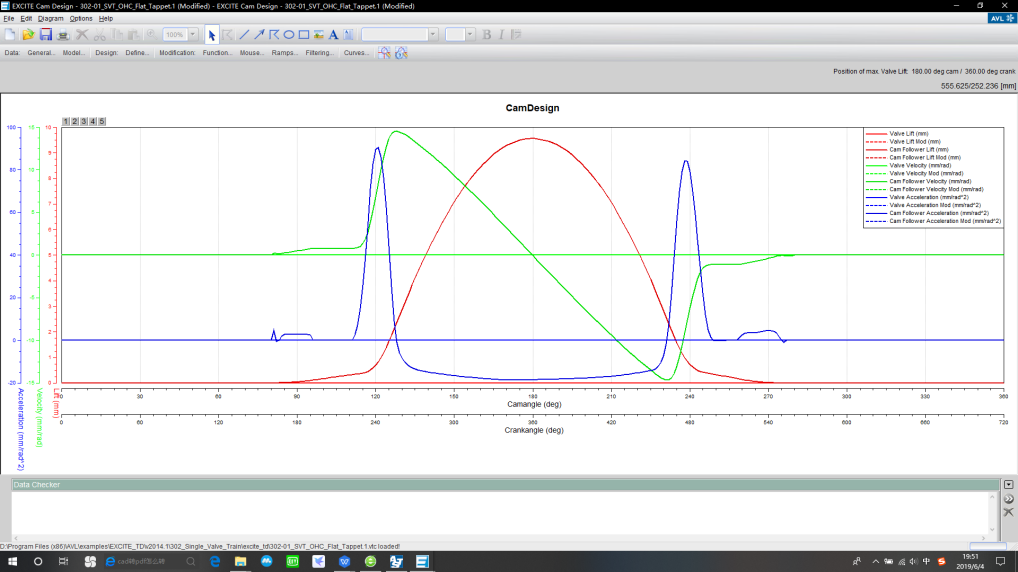Screen dimensions: 1018x572
Task: Toggle layer 5 button above the plot
Action: pyautogui.click(x=101, y=121)
